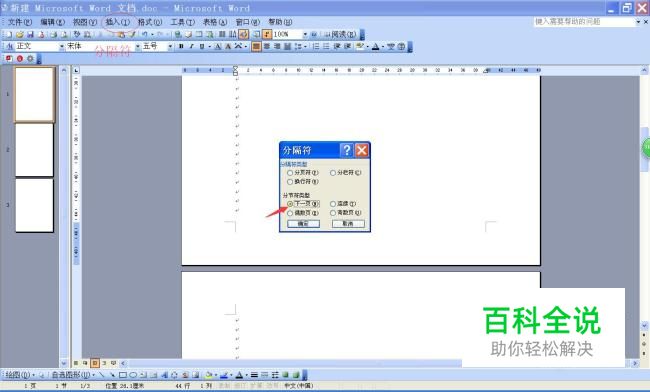Screen dimensions: 650x392
Task: Click the Numbered list icon
Action: [x=316, y=46]
